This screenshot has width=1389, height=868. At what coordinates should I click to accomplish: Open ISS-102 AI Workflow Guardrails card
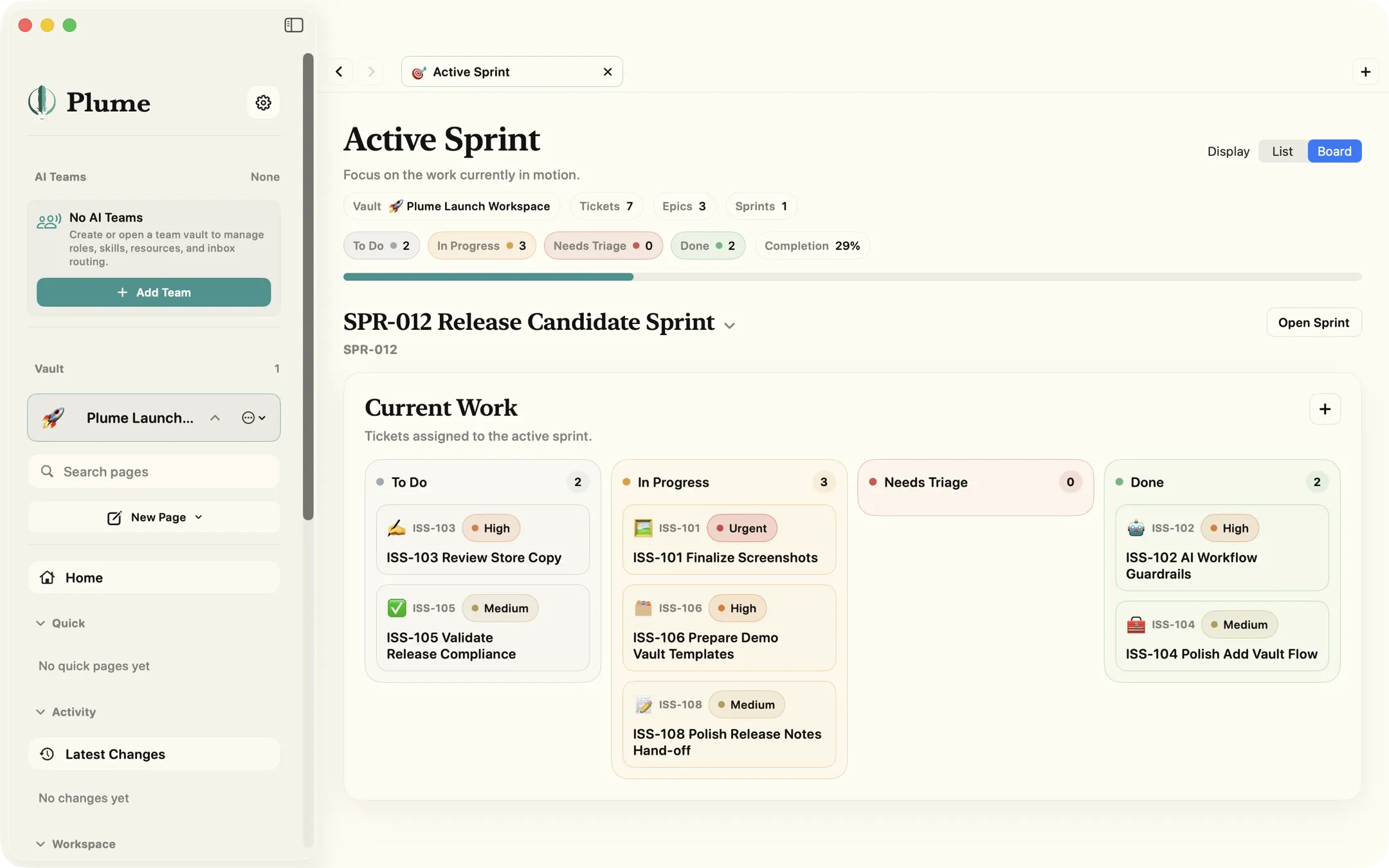point(1222,548)
